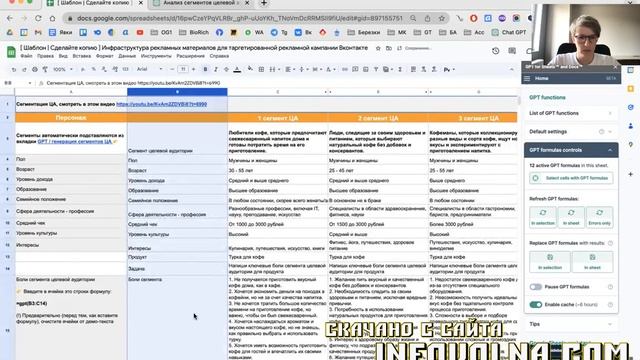The height and width of the screenshot is (360, 640).
Task: Open the Вставка menu
Action: point(82,56)
